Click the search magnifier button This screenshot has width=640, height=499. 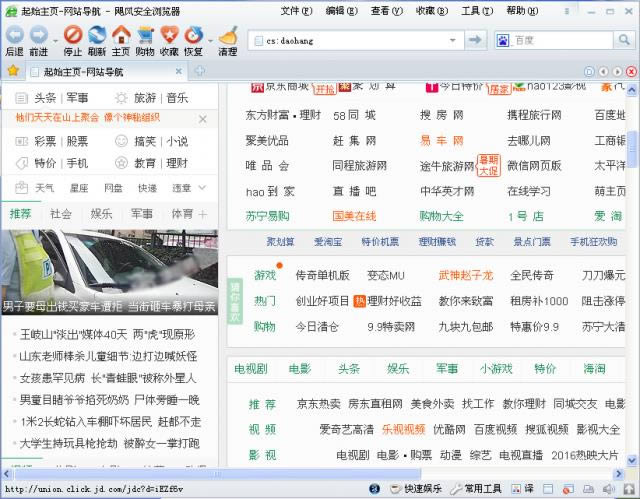624,40
